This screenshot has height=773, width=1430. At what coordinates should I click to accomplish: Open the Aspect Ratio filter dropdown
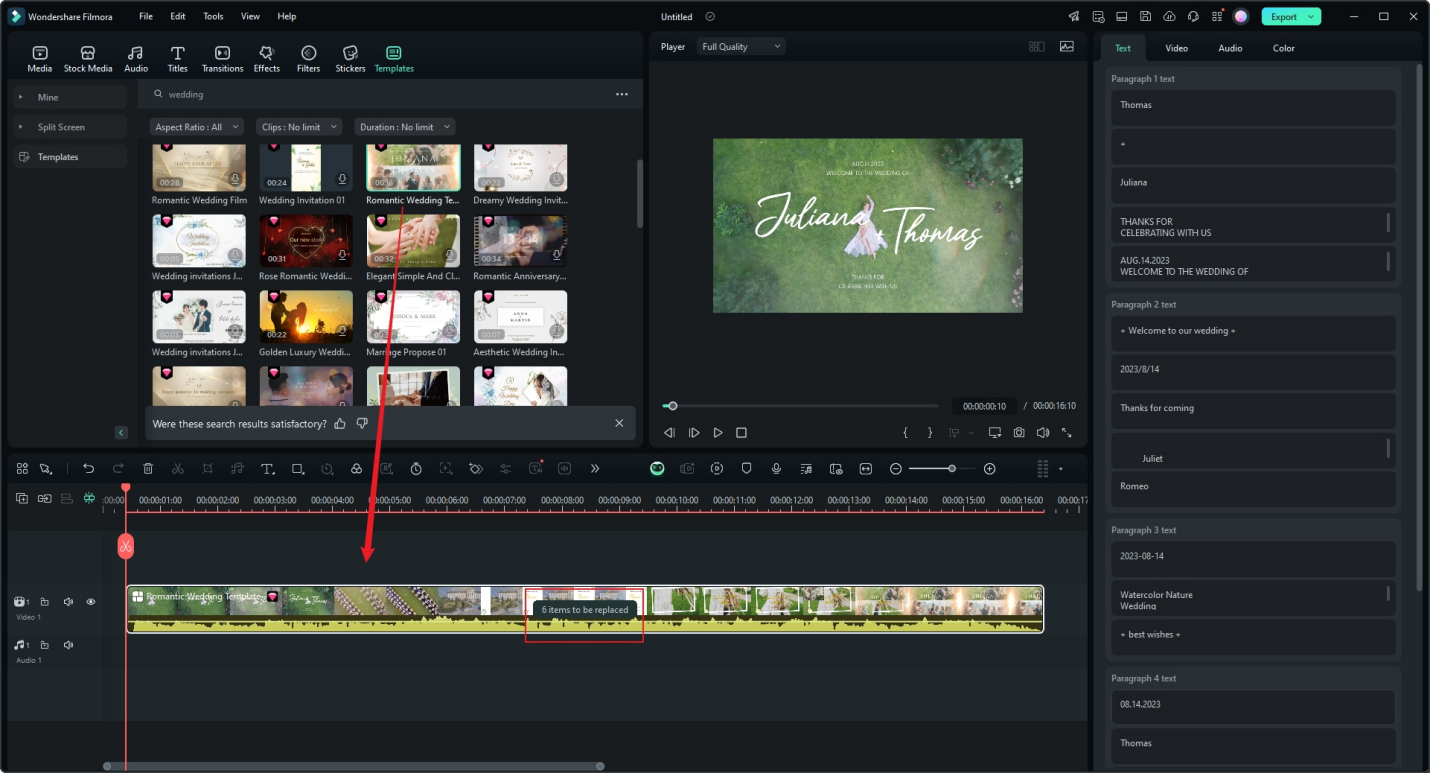point(197,127)
